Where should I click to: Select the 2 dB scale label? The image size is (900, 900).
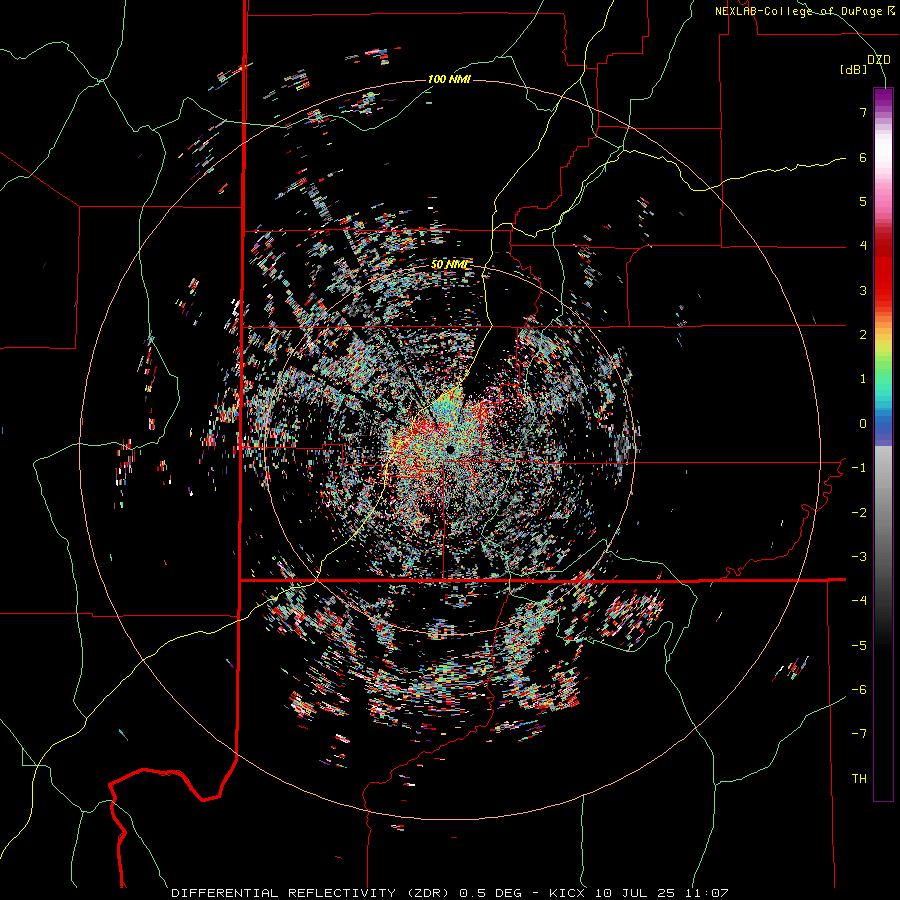863,335
